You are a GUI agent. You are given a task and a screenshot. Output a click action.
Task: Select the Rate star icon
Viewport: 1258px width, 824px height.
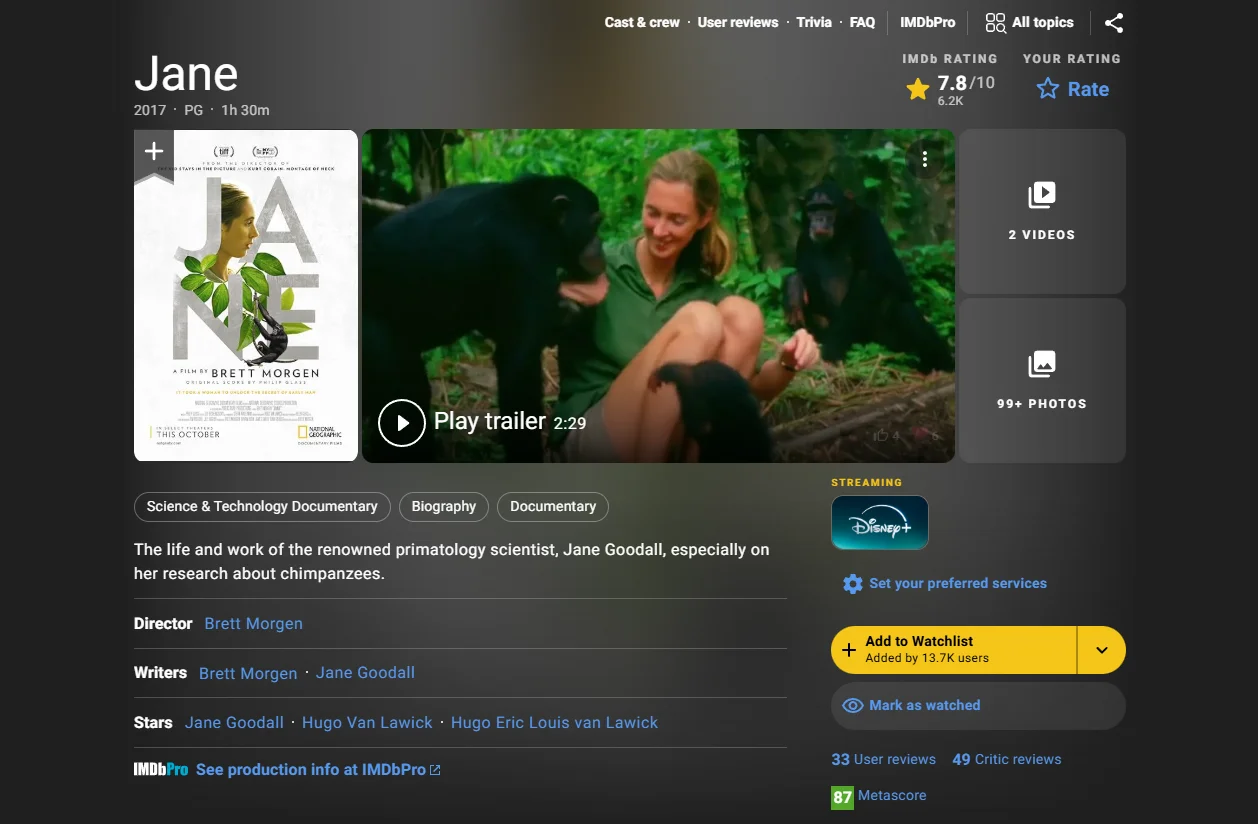(x=1046, y=89)
